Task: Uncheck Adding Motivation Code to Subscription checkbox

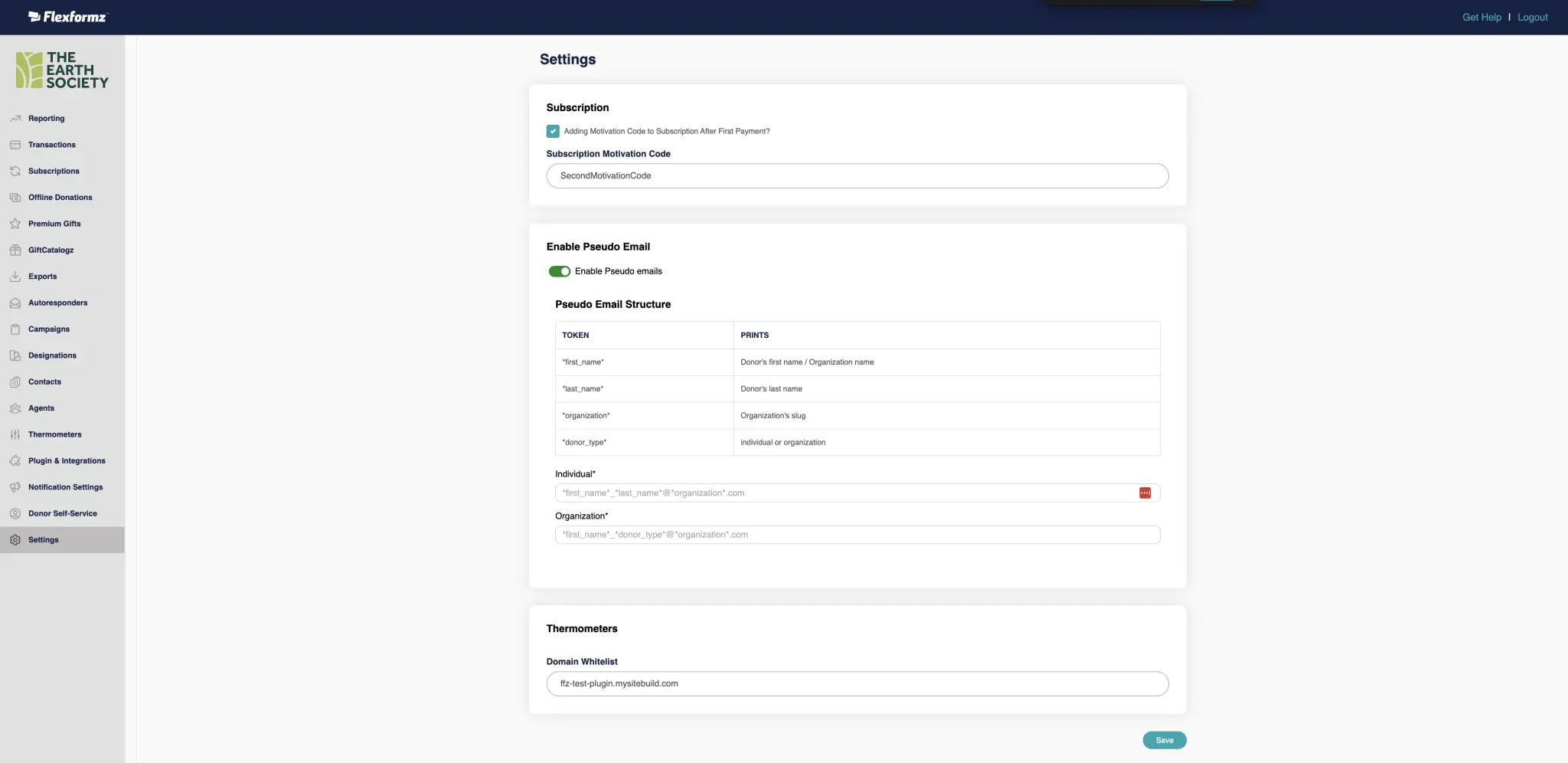Action: click(553, 132)
